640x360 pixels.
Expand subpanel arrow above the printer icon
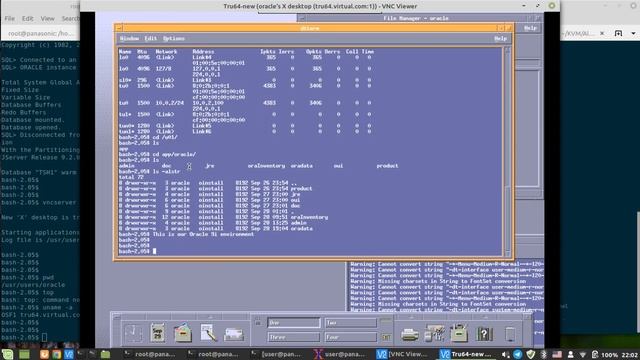click(411, 317)
